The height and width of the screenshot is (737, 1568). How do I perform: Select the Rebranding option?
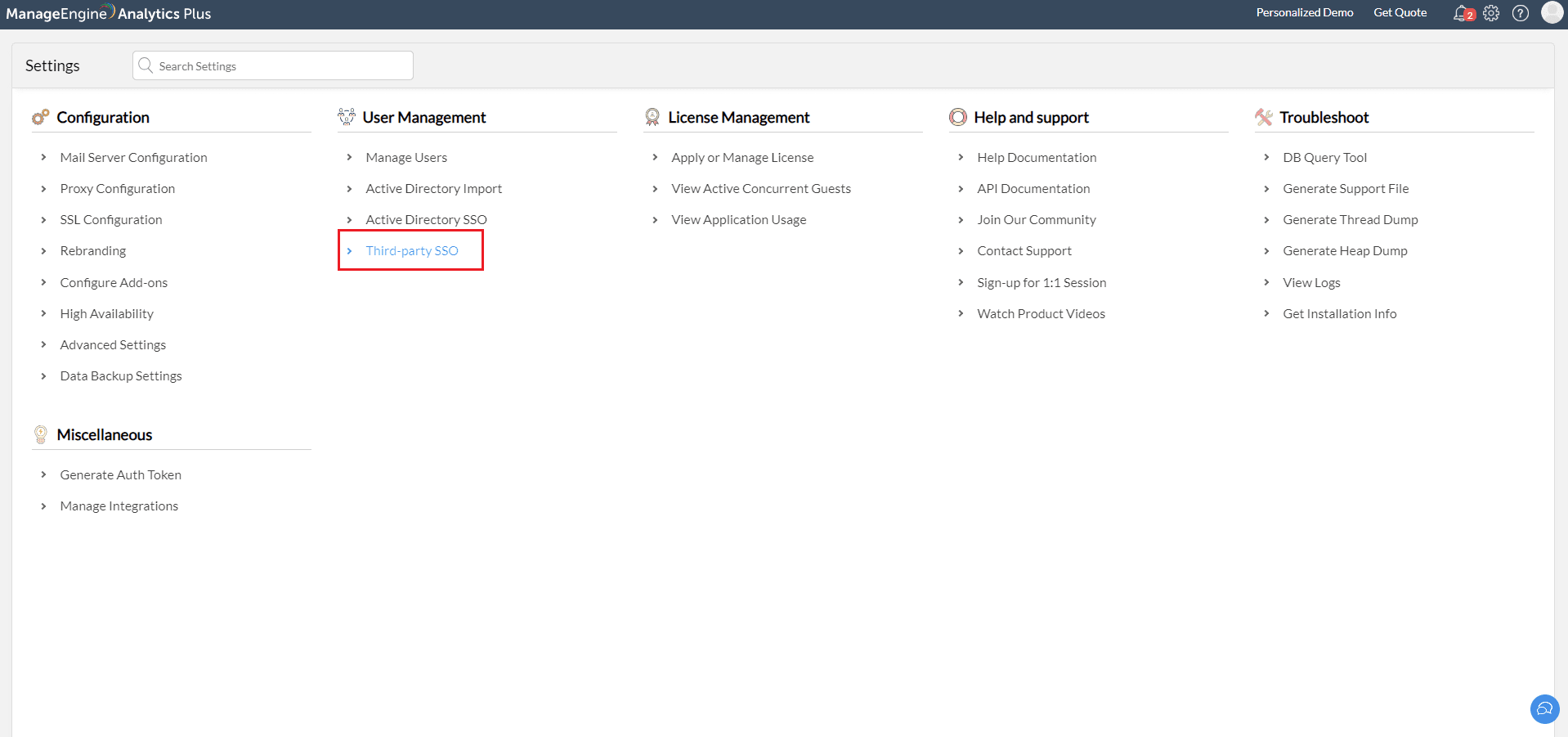(93, 250)
